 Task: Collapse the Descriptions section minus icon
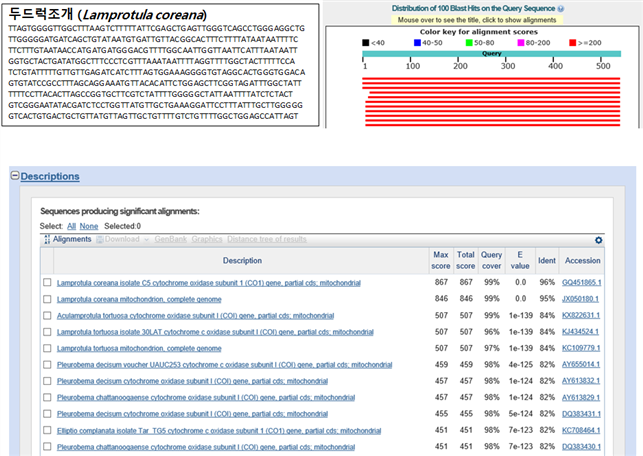coord(15,176)
